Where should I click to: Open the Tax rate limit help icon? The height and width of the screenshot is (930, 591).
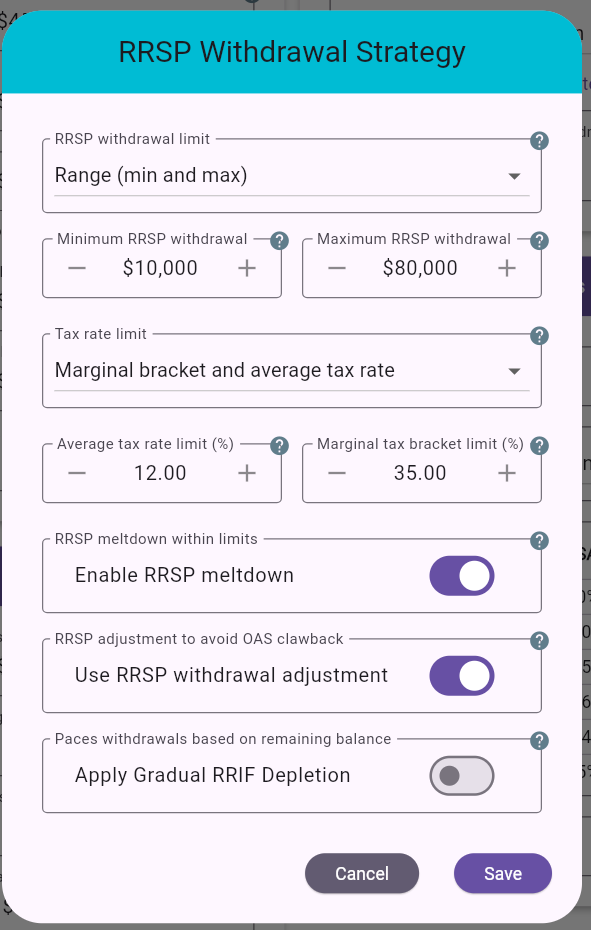tap(539, 336)
